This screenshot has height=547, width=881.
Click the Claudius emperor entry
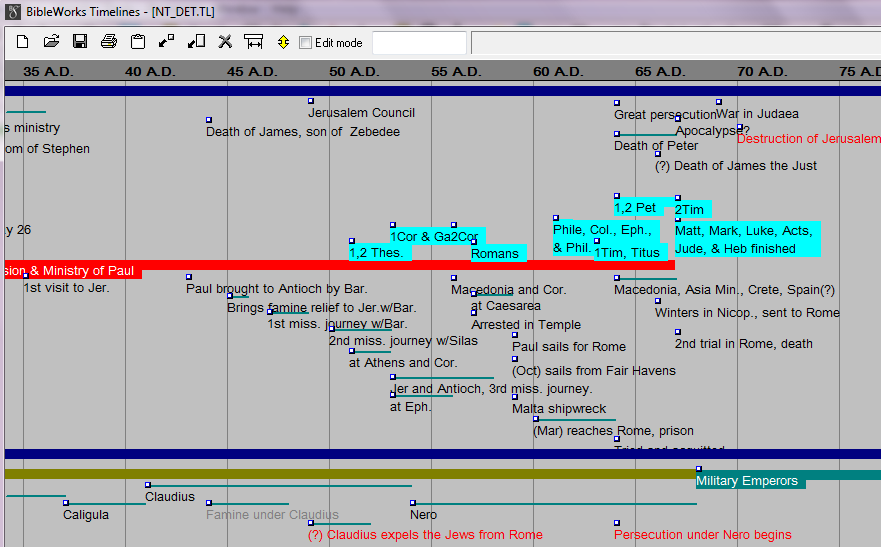170,497
